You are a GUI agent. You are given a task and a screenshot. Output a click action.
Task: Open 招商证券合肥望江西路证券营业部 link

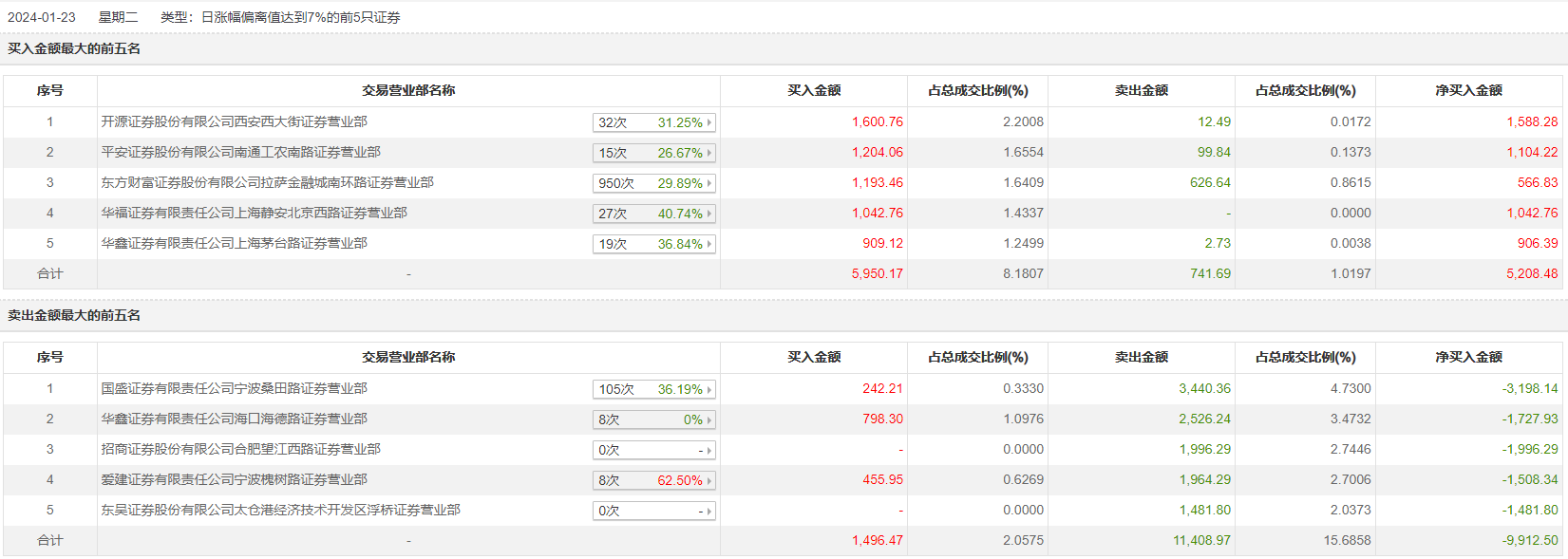(240, 450)
